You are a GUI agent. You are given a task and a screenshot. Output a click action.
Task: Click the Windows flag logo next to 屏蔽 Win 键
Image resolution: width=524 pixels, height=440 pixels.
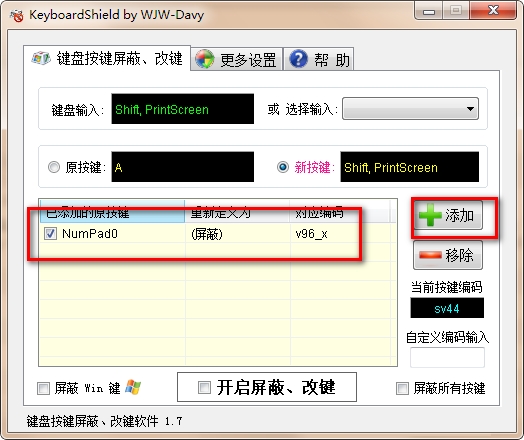pyautogui.click(x=133, y=387)
